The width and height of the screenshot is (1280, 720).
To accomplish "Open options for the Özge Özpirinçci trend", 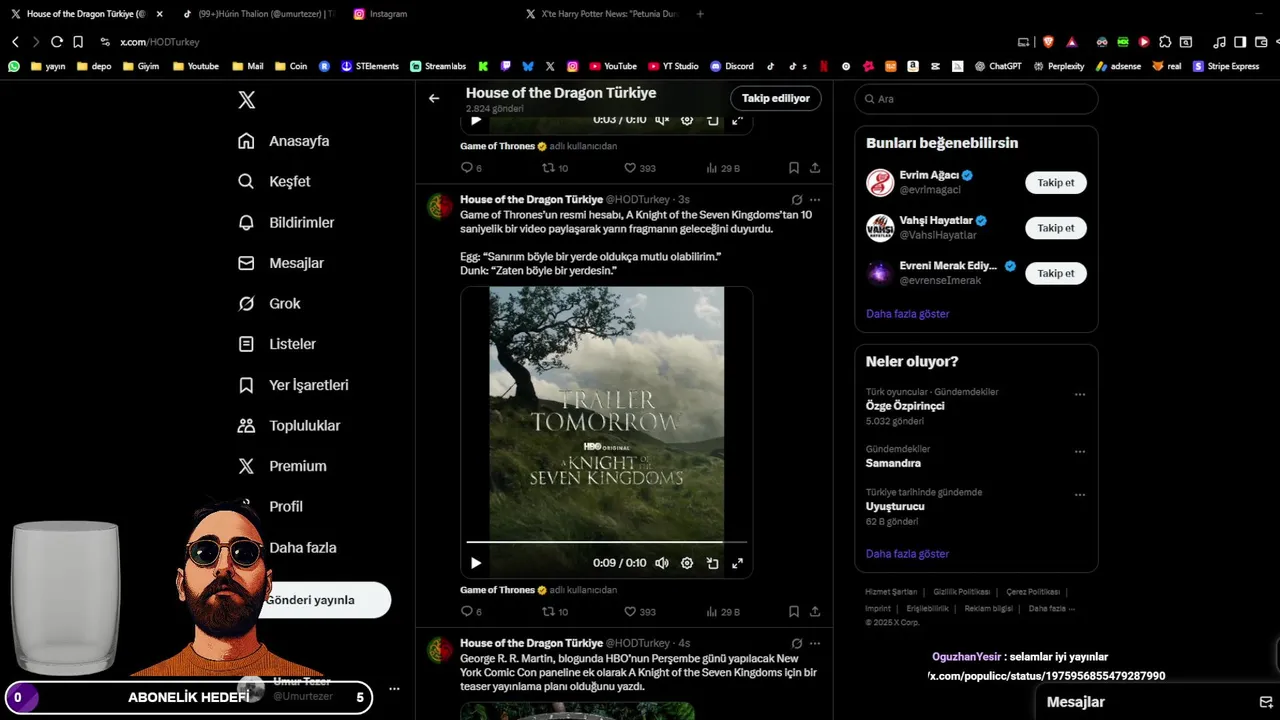I will click(1080, 395).
